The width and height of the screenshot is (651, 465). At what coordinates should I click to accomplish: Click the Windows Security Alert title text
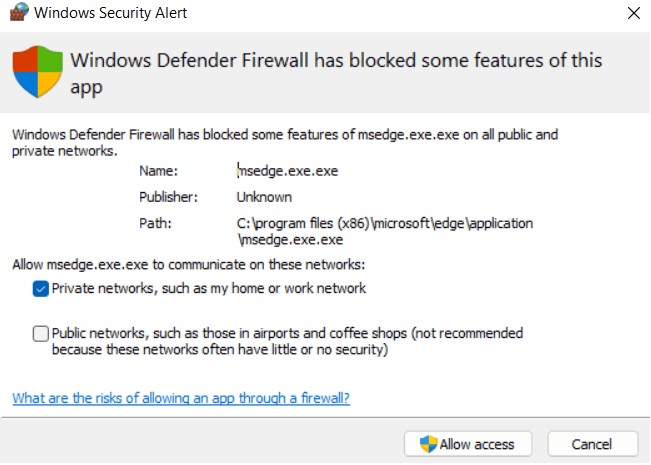pyautogui.click(x=111, y=14)
